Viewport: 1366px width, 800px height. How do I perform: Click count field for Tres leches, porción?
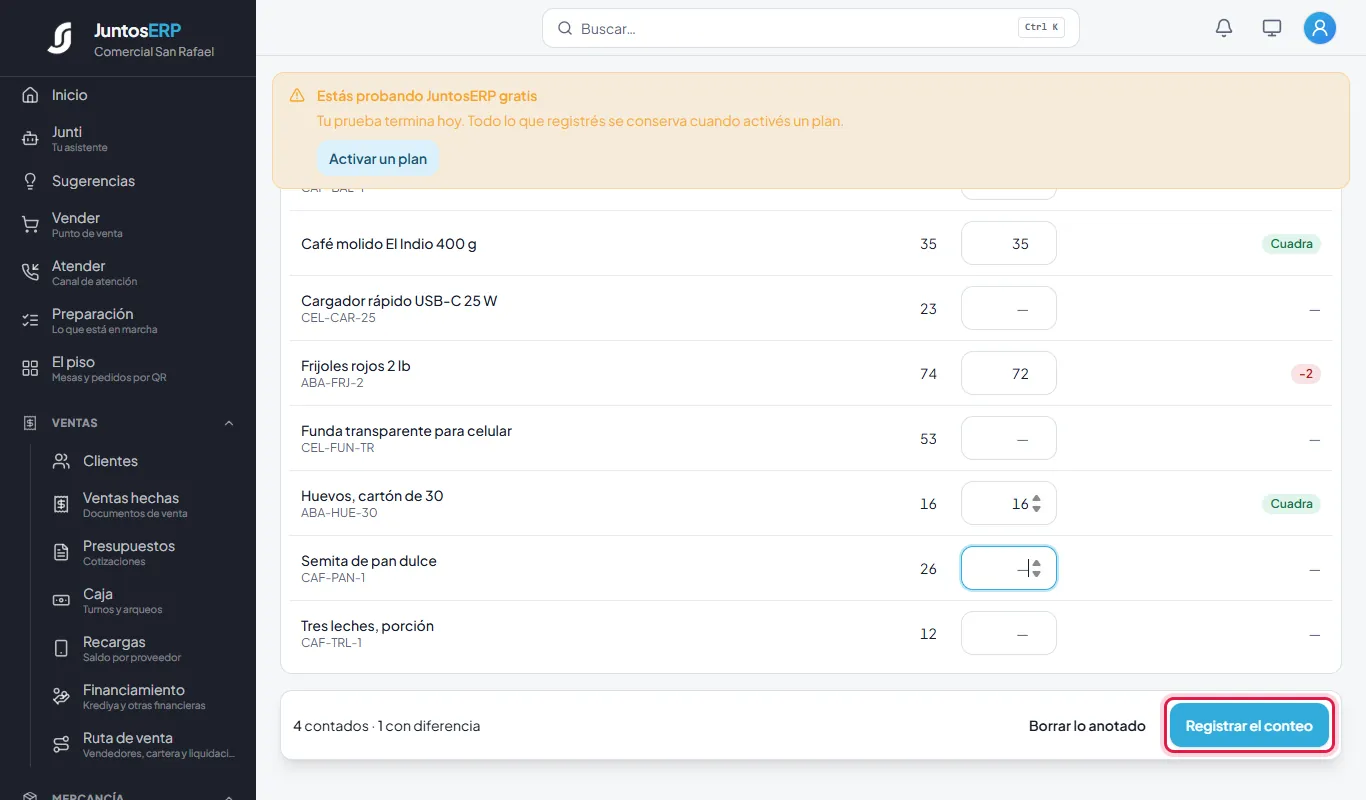[x=1009, y=633]
